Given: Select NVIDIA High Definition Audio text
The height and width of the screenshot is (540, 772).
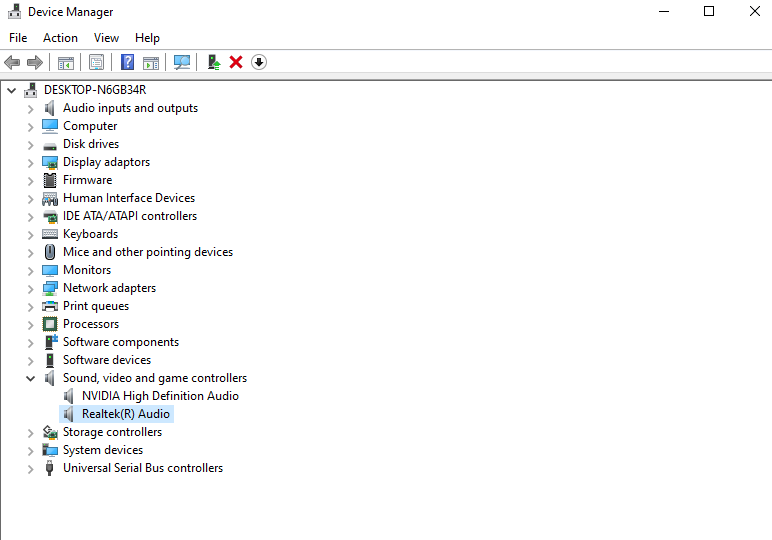Looking at the screenshot, I should click(x=160, y=396).
